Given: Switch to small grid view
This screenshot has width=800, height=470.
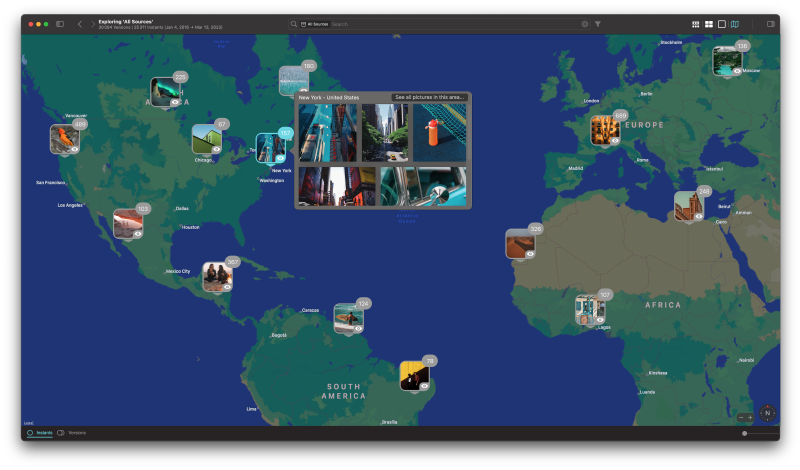Looking at the screenshot, I should (695, 24).
